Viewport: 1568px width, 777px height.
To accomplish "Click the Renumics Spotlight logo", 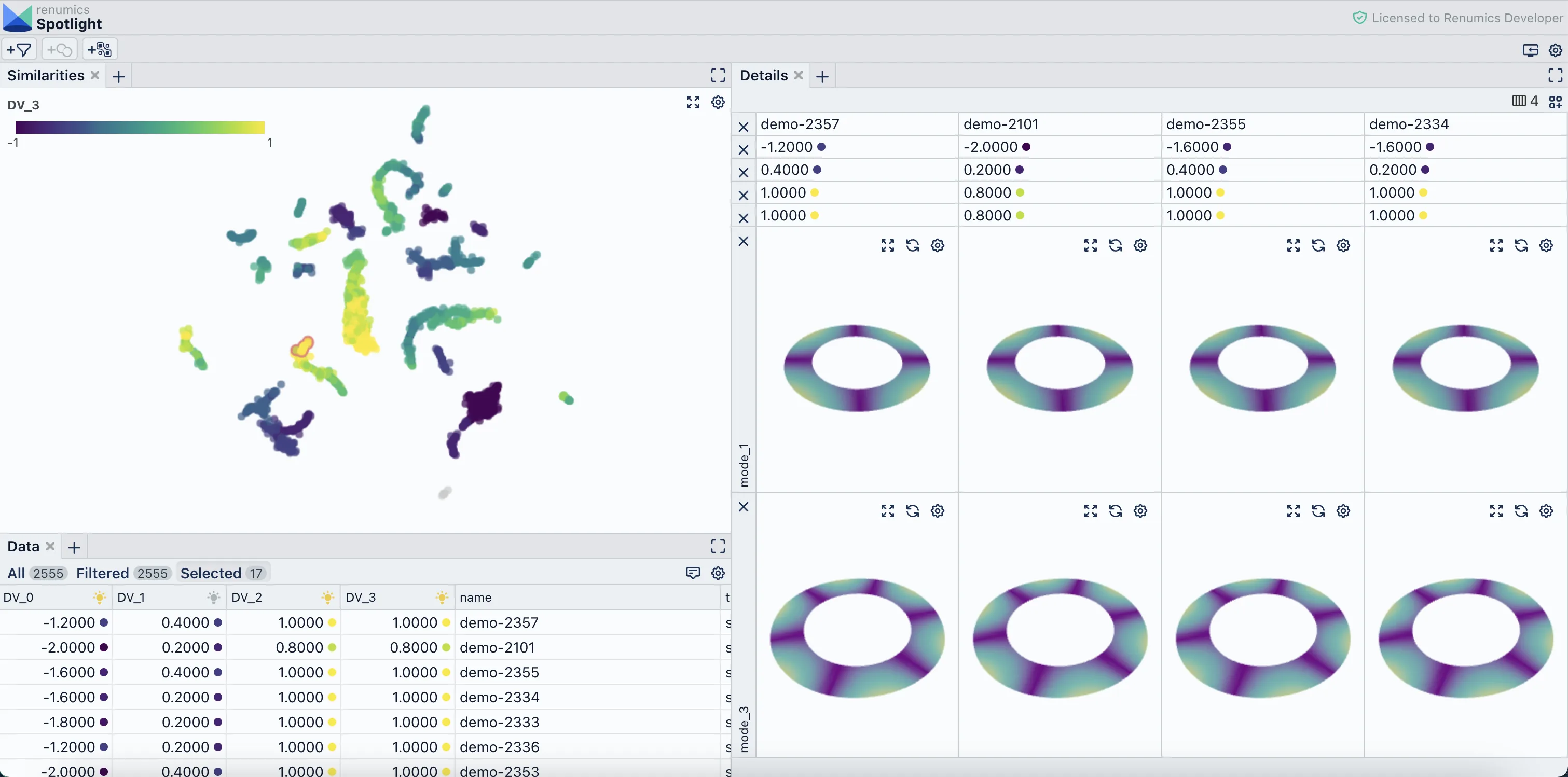I will (x=52, y=18).
